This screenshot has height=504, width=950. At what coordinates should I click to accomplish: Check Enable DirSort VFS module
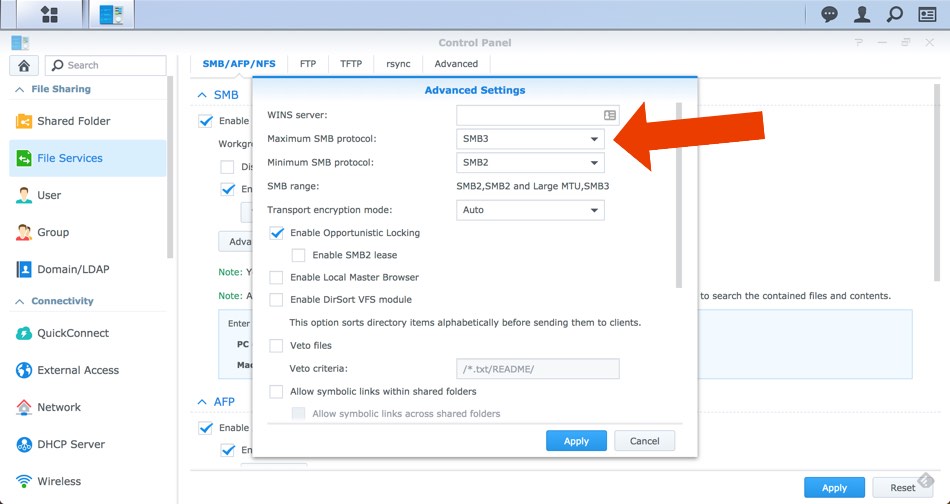tap(276, 300)
